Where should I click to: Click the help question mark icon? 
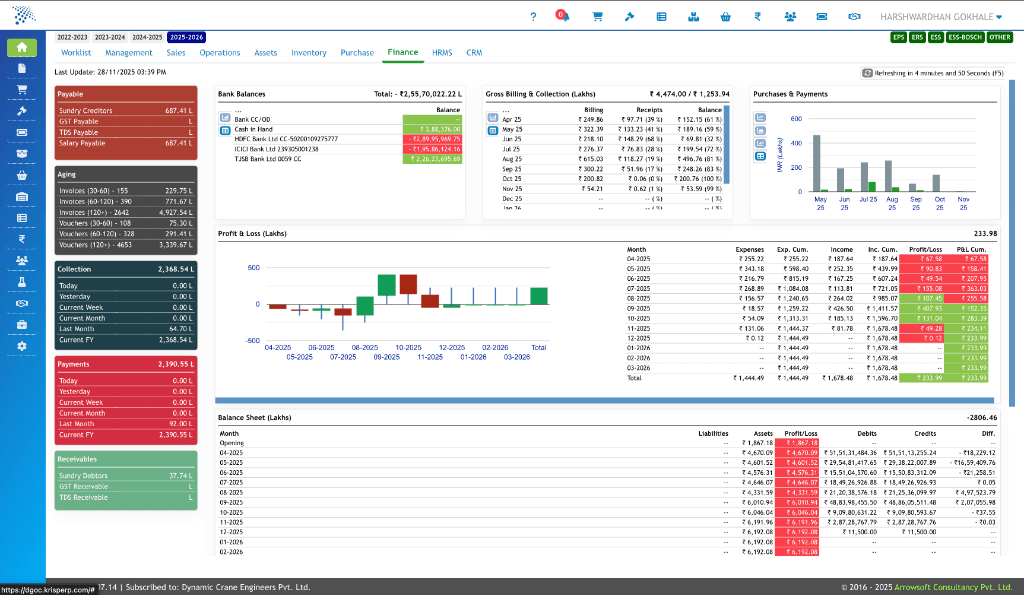tap(533, 16)
